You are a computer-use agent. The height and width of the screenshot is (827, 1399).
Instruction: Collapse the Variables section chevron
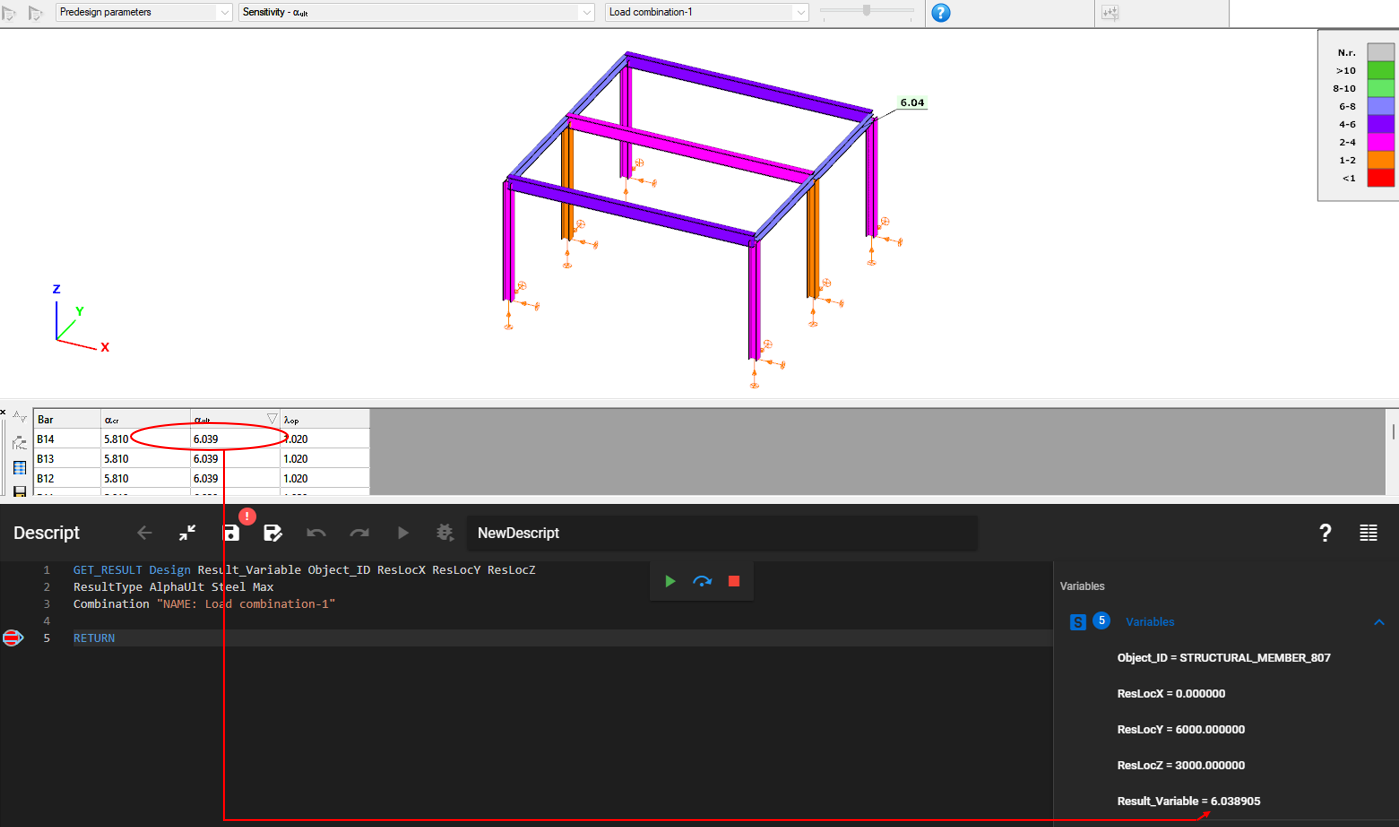1379,622
